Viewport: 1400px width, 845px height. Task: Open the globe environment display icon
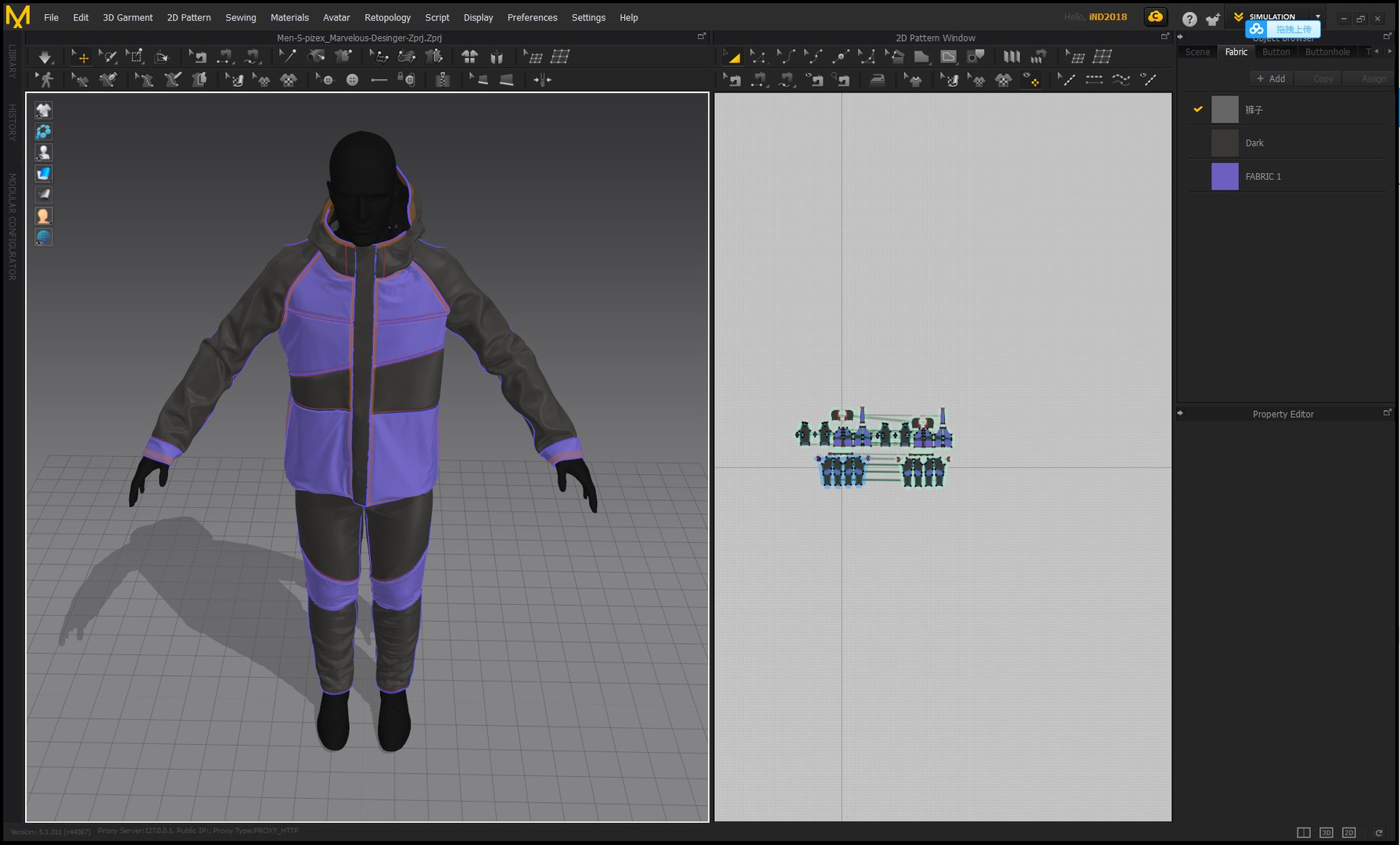tap(44, 237)
